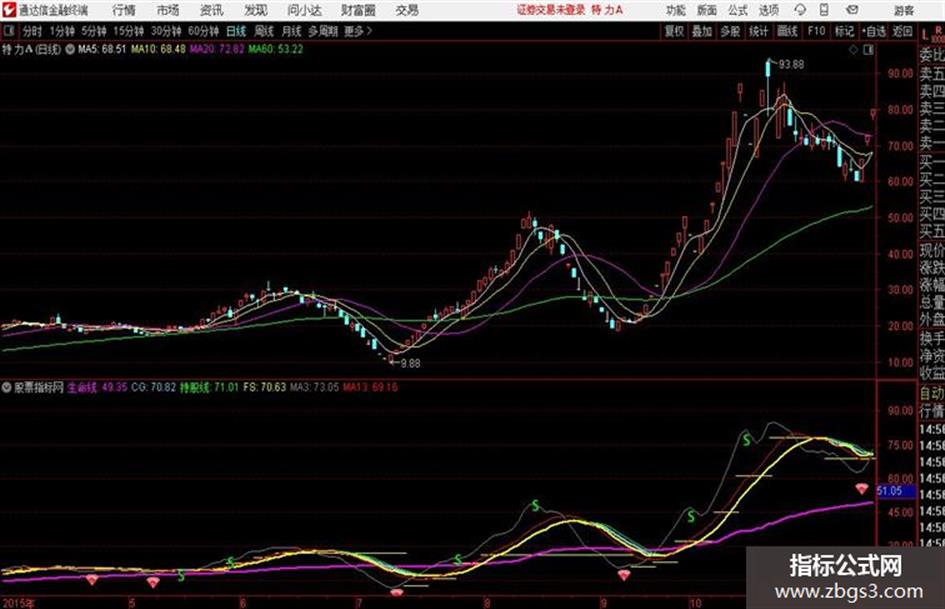Click the 93.88 high price label
The image size is (945, 609).
(791, 64)
